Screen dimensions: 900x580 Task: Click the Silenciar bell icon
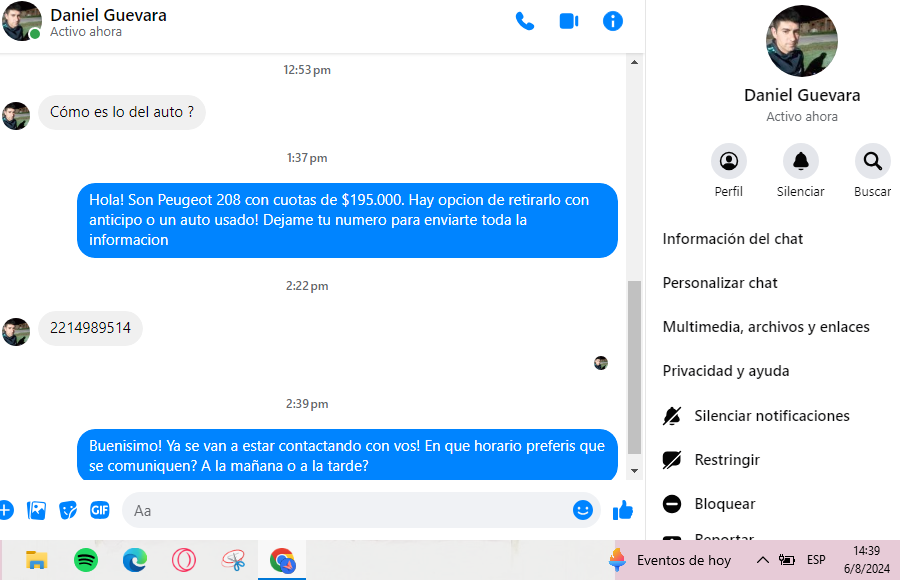click(x=801, y=161)
